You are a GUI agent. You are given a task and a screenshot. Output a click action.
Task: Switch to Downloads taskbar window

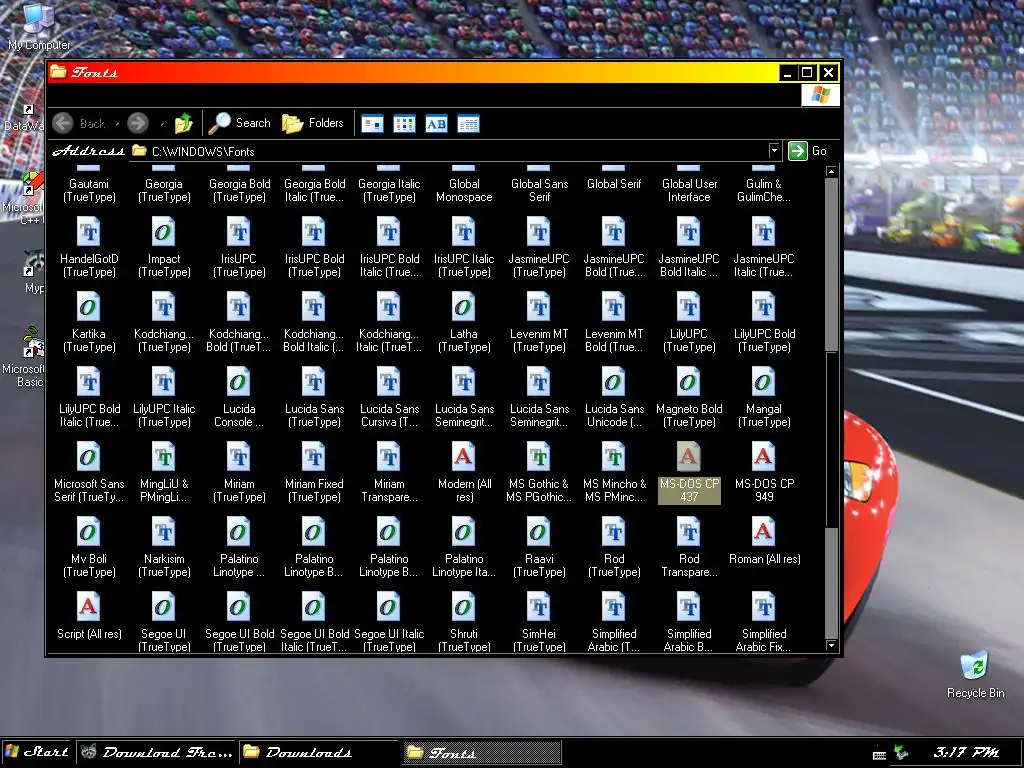point(317,752)
